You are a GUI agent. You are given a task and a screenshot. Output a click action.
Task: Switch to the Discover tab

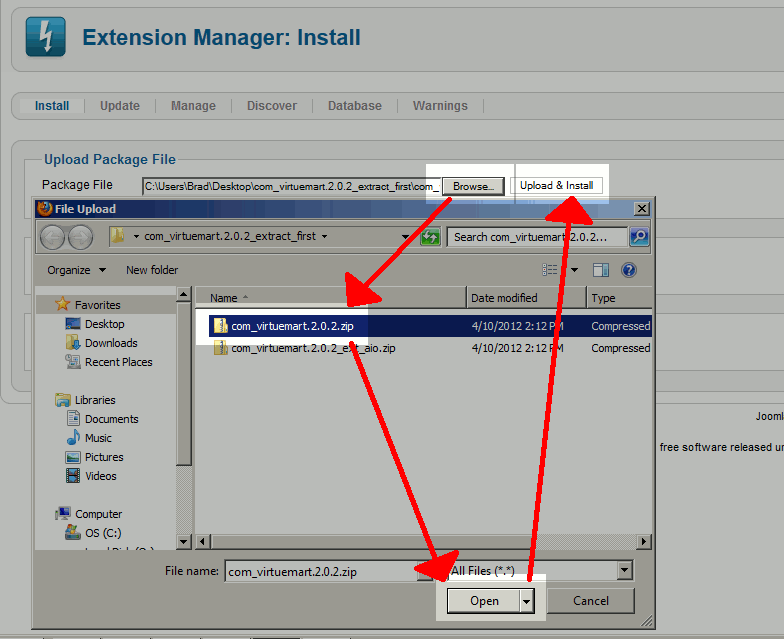coord(272,106)
